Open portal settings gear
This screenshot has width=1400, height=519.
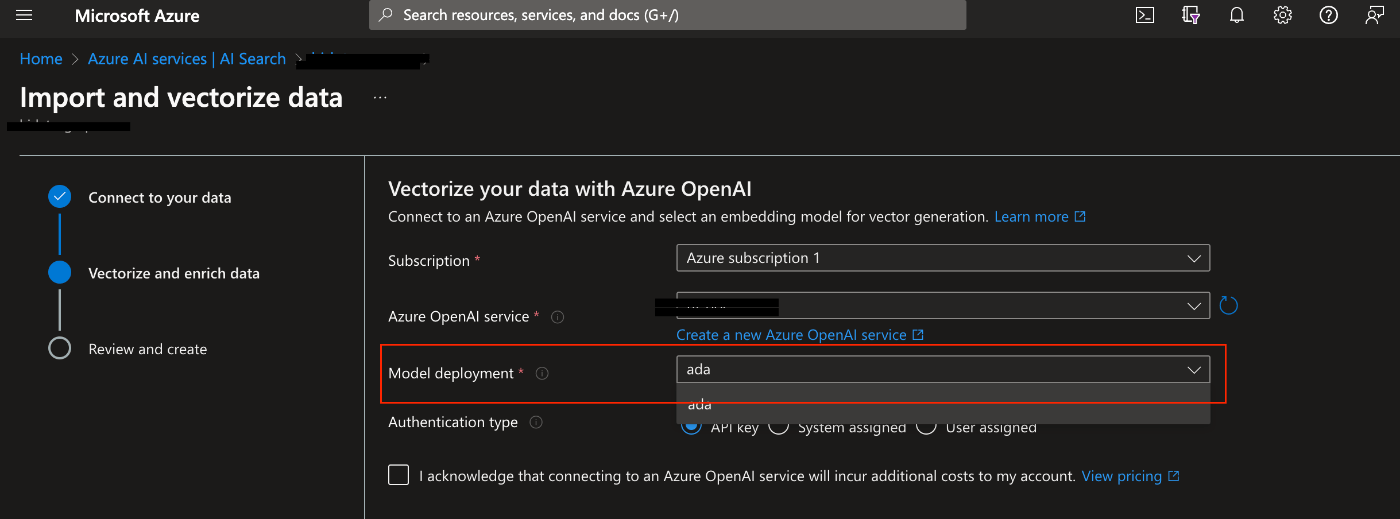click(1283, 15)
